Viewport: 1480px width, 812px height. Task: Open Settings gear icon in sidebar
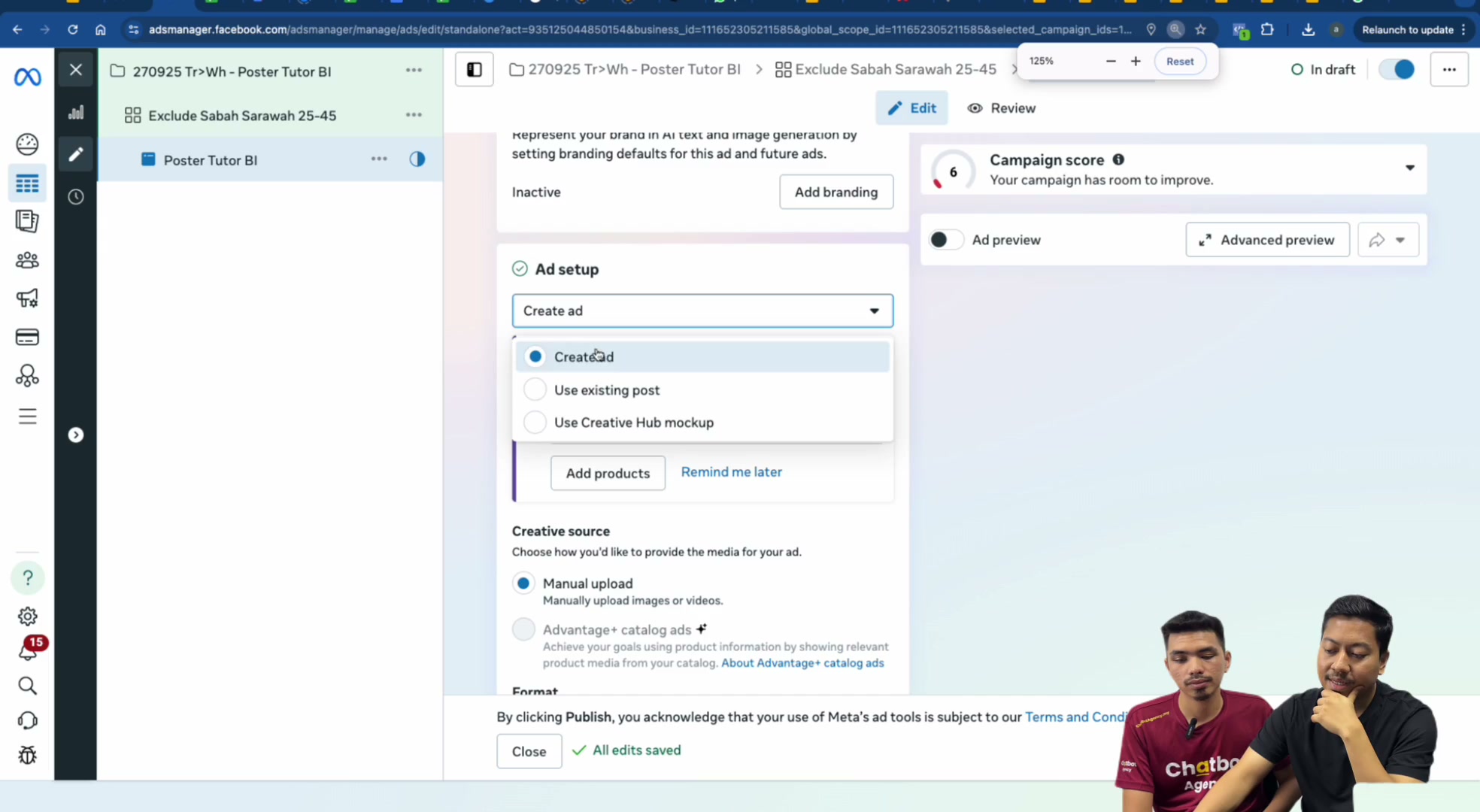point(28,617)
